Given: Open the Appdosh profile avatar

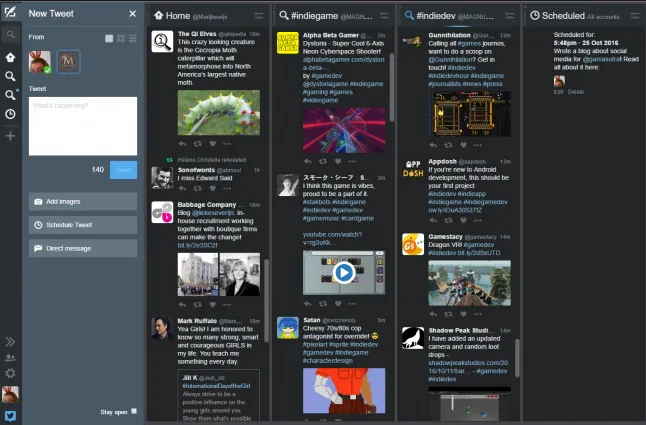Looking at the screenshot, I should click(x=413, y=169).
